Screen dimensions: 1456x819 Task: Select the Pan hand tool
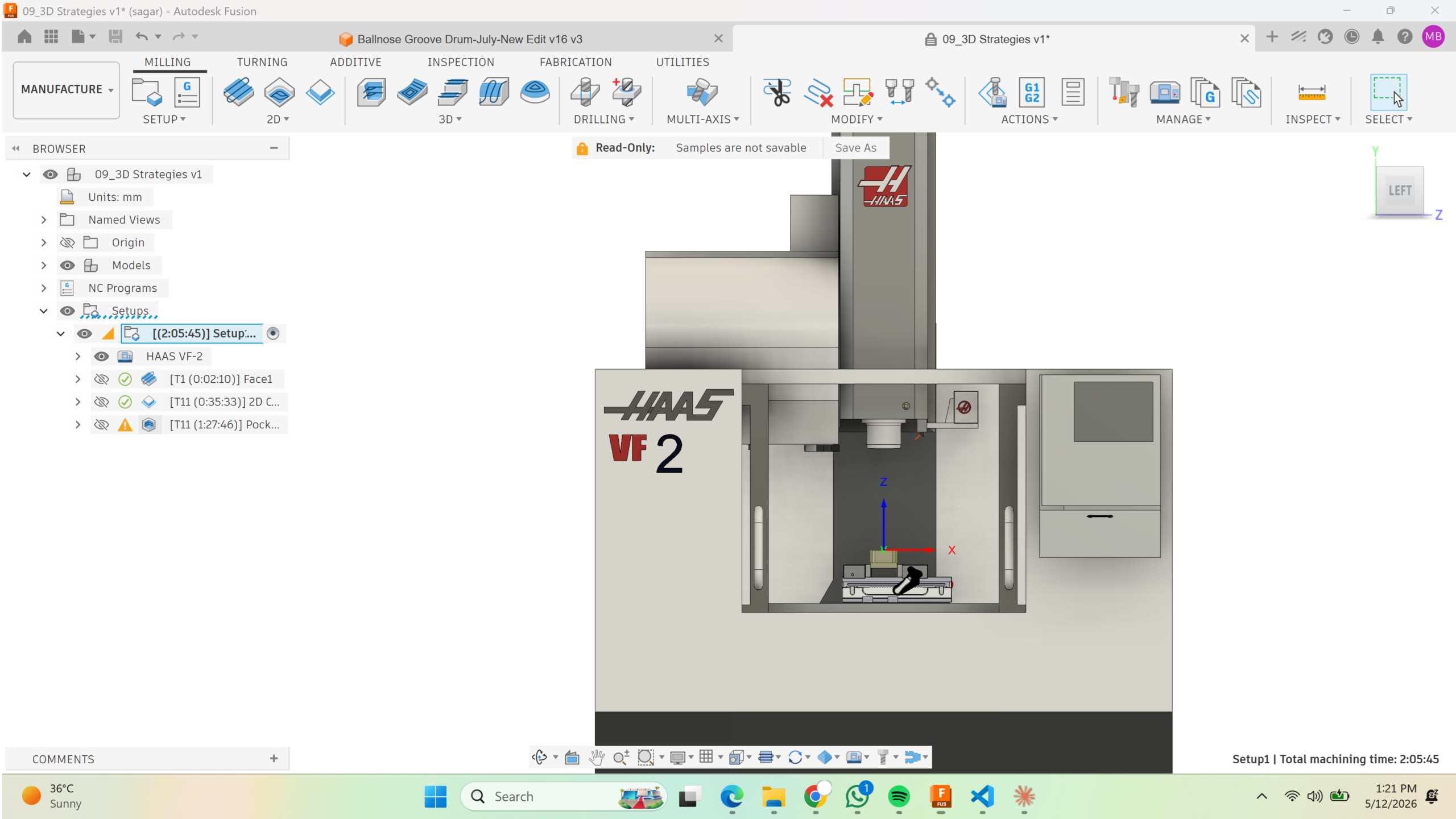[x=597, y=757]
